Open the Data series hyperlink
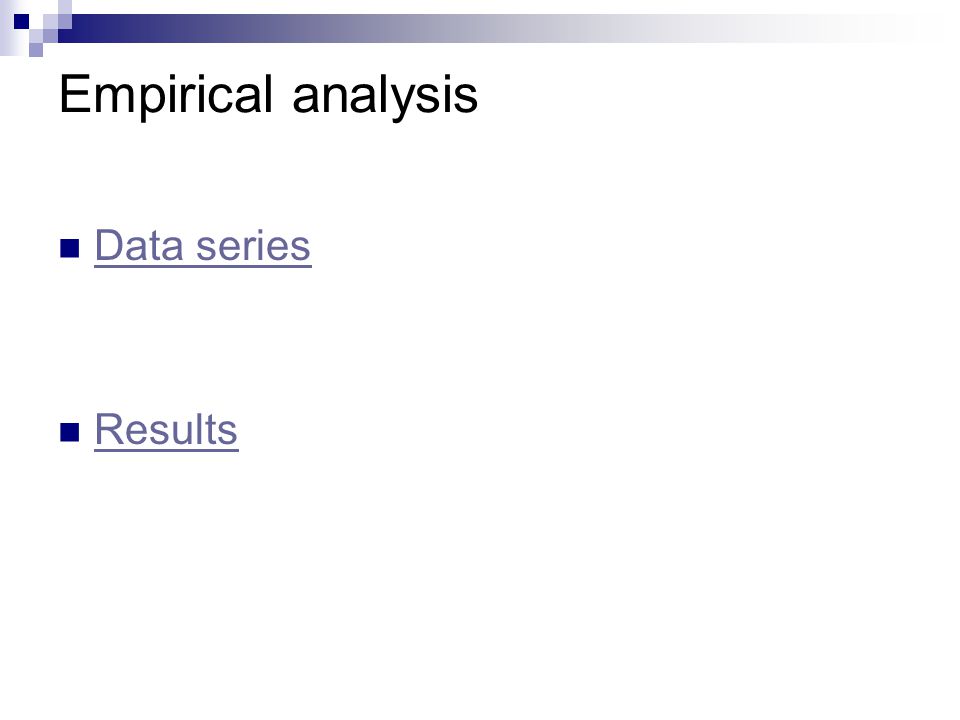The height and width of the screenshot is (720, 960). (x=203, y=246)
